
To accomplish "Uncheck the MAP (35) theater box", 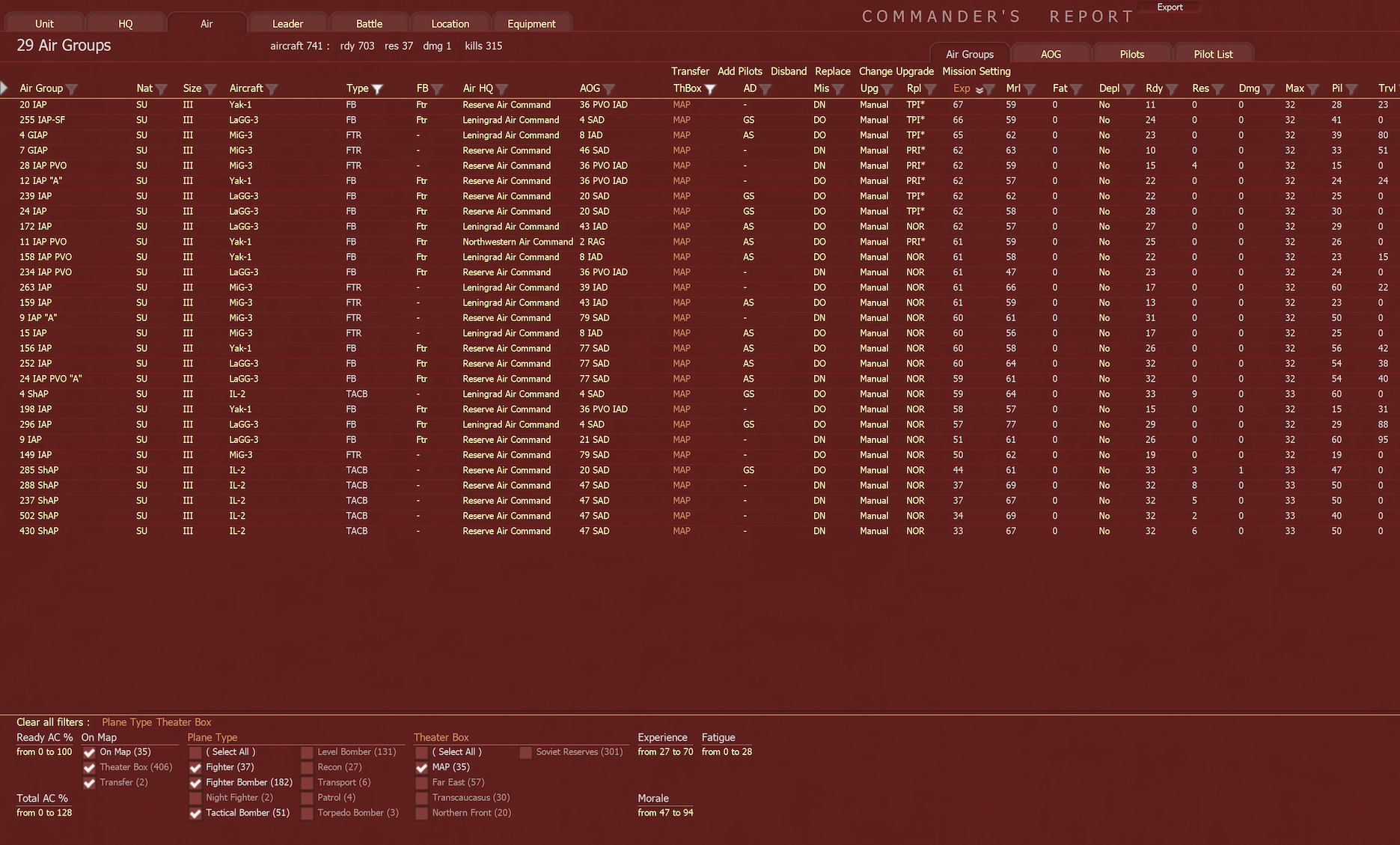I will click(x=421, y=768).
